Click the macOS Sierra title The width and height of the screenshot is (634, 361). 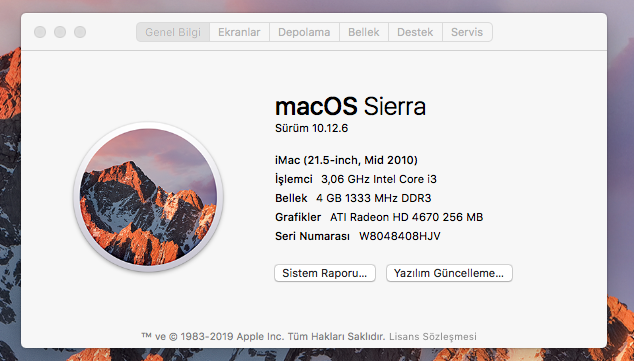350,106
